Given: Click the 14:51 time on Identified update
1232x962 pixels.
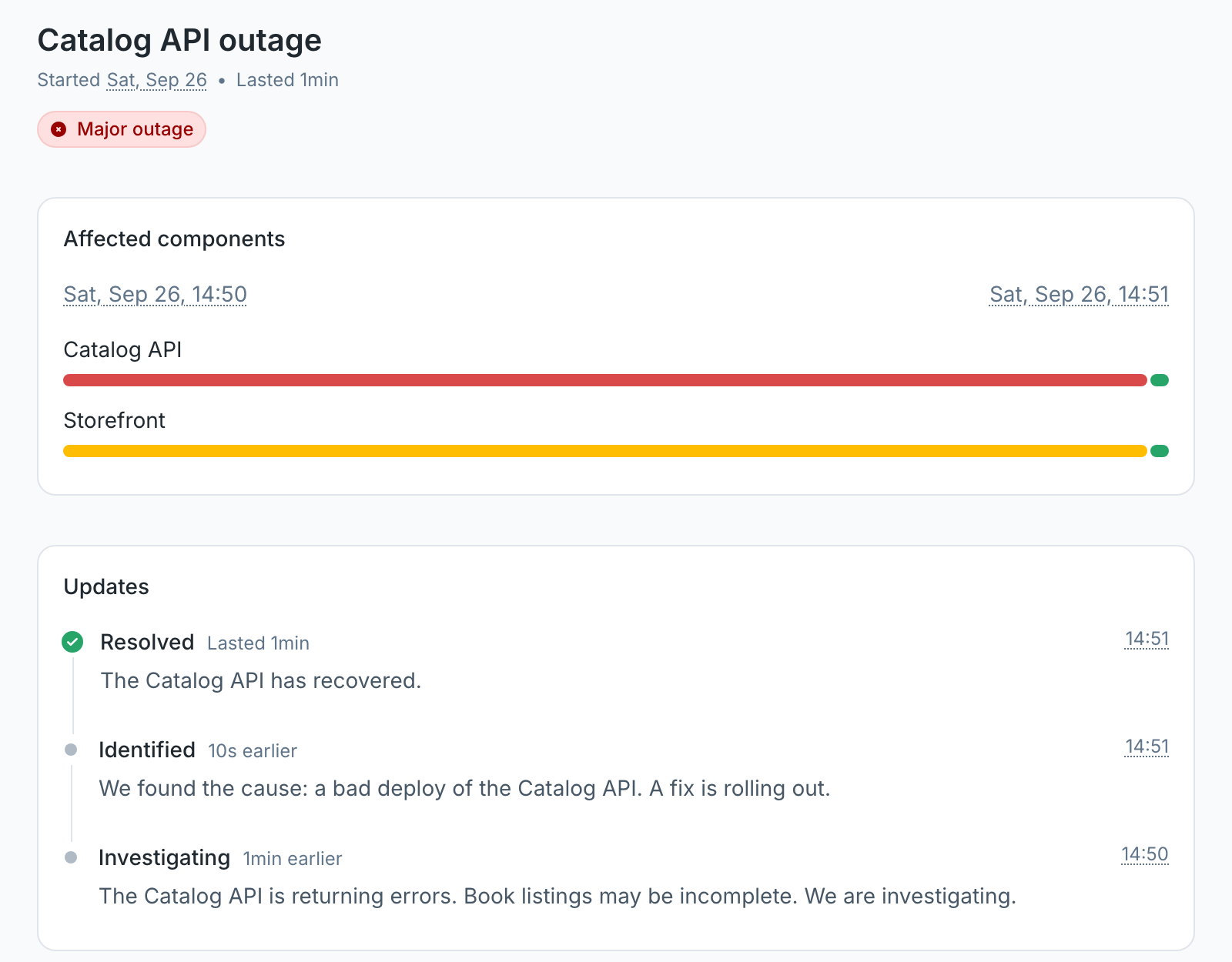Looking at the screenshot, I should click(x=1147, y=747).
